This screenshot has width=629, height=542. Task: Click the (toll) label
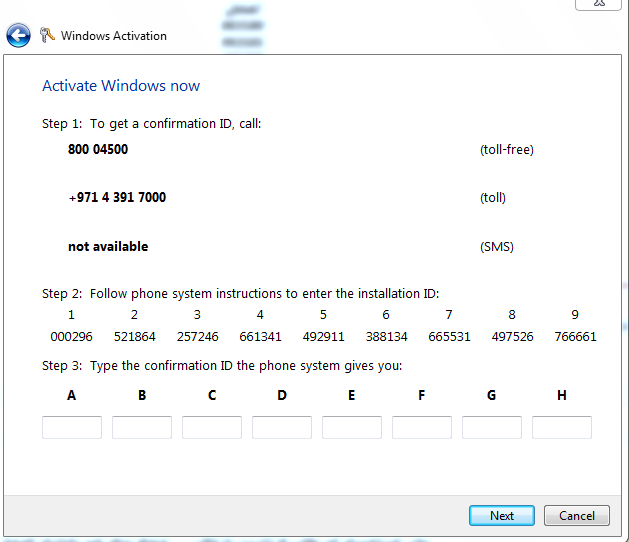493,198
